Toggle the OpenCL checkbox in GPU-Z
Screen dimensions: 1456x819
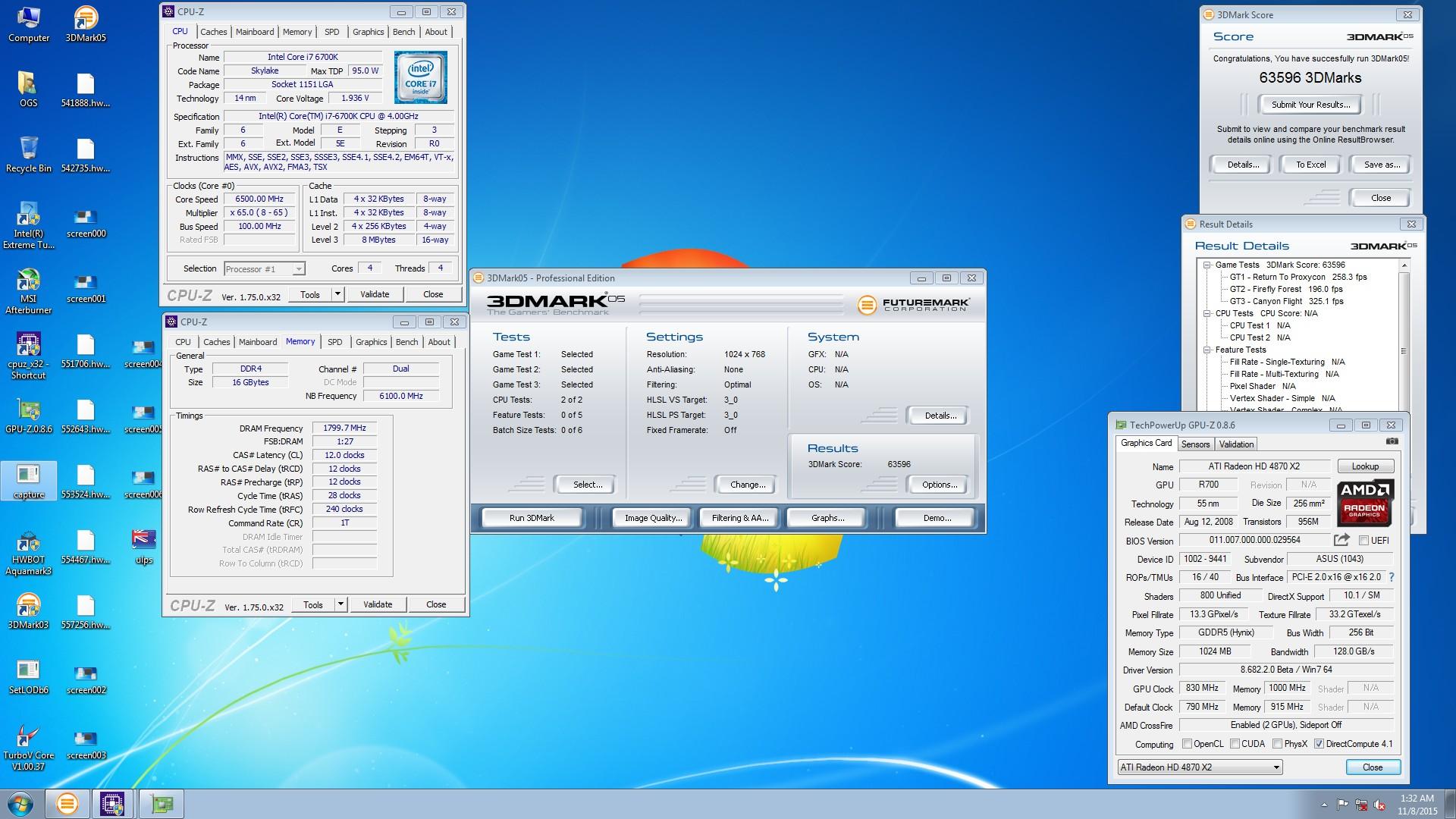click(1187, 744)
